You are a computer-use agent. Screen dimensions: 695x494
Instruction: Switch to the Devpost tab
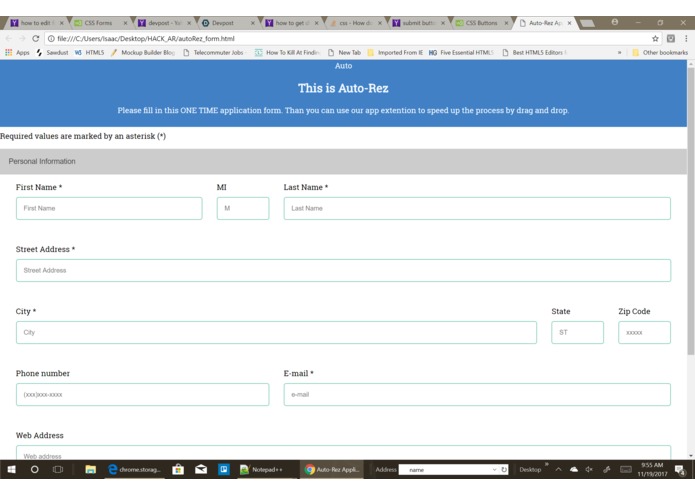click(x=228, y=23)
